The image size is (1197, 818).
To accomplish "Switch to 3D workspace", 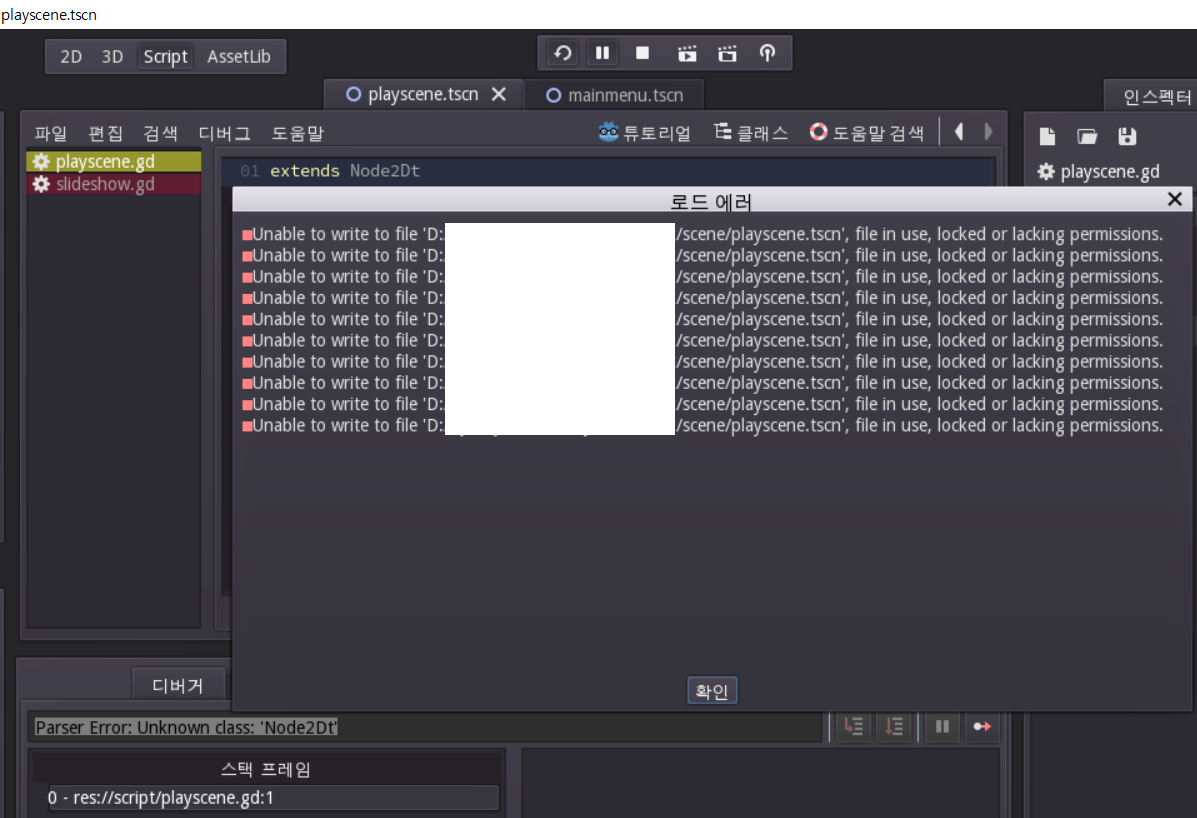I will click(112, 56).
